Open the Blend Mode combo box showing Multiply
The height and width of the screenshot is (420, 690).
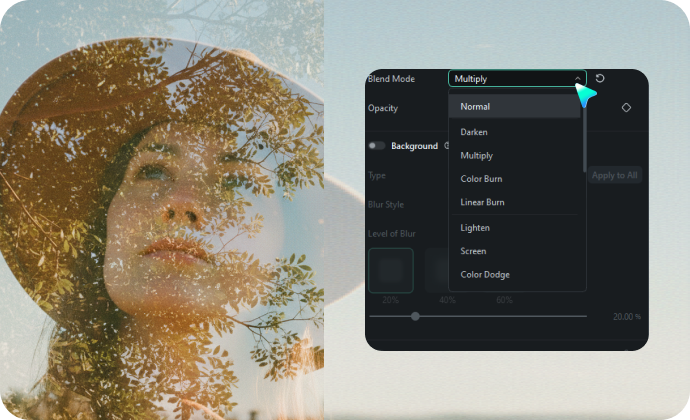click(517, 79)
